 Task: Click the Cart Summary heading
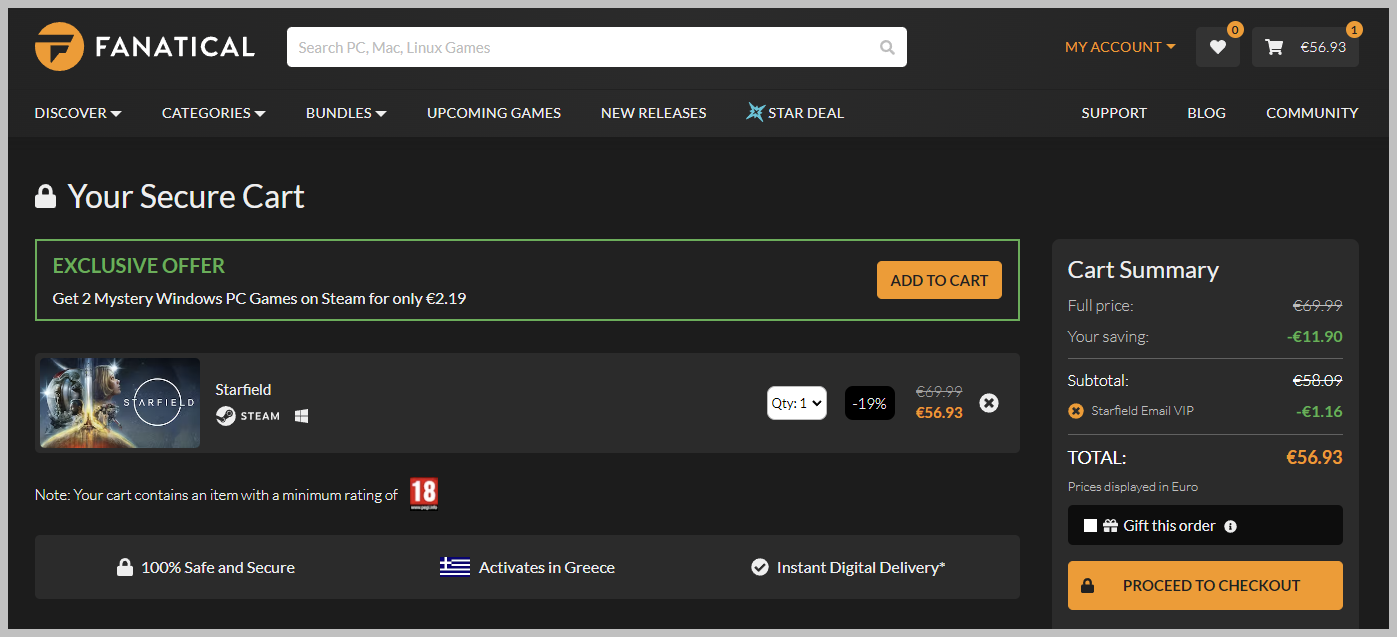coord(1143,270)
